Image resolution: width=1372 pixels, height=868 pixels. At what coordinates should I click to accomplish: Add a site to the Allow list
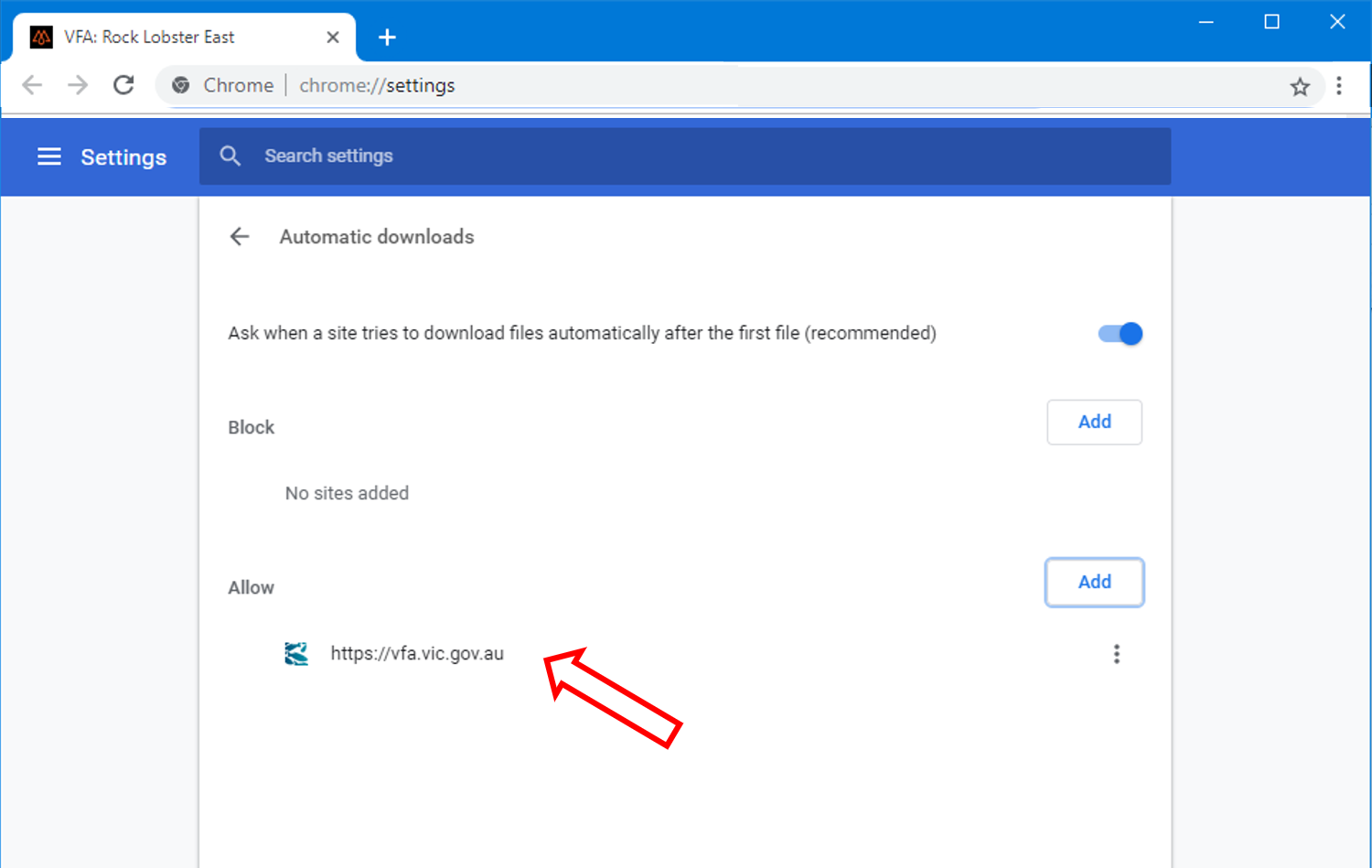(1094, 582)
